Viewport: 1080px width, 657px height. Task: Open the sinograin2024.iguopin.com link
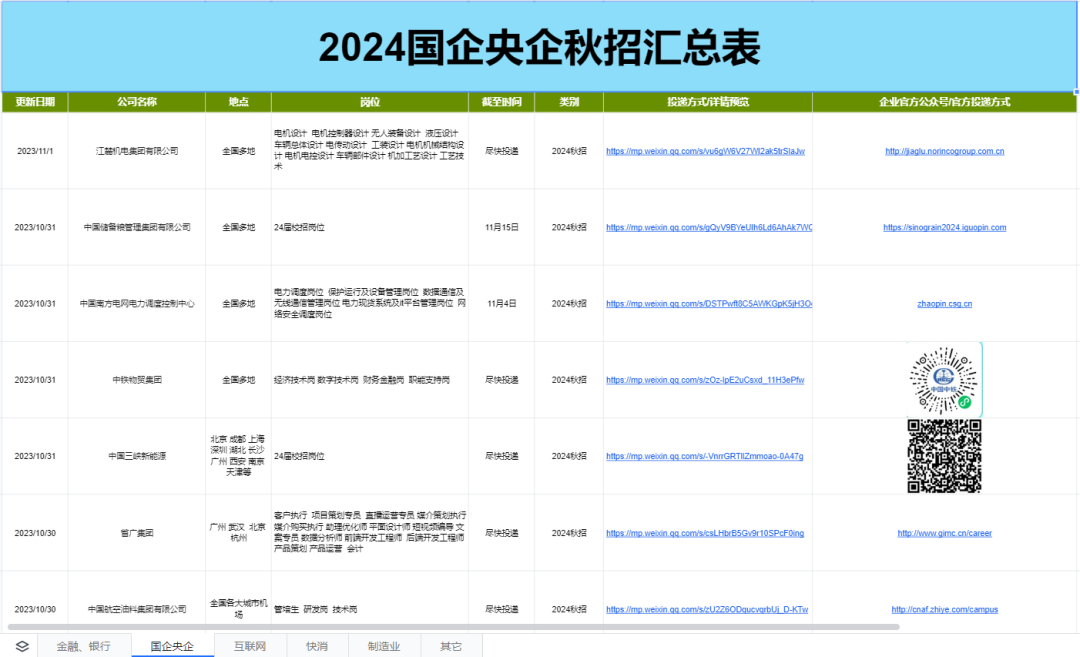click(x=944, y=227)
